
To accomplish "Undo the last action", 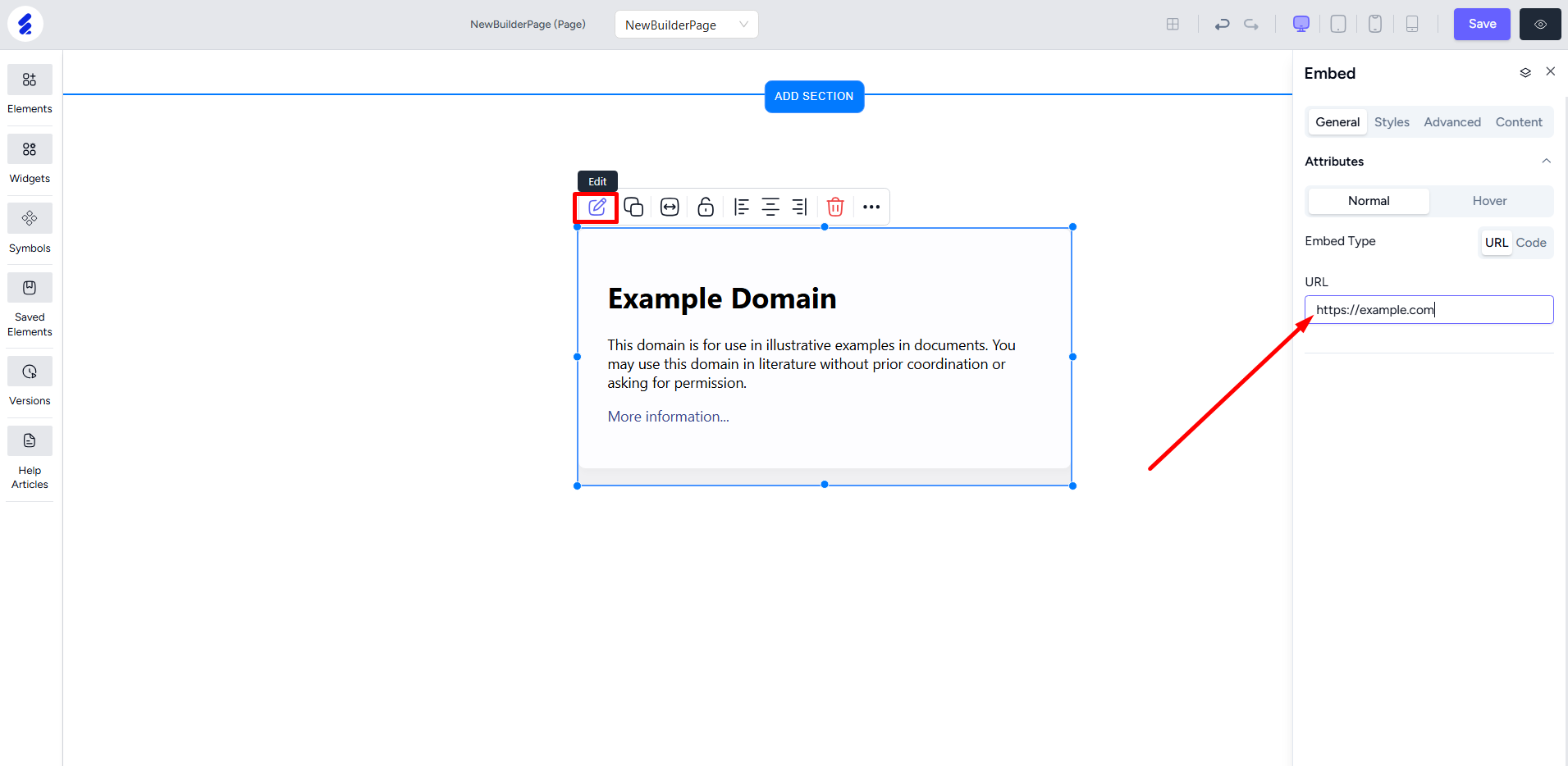I will [1223, 25].
